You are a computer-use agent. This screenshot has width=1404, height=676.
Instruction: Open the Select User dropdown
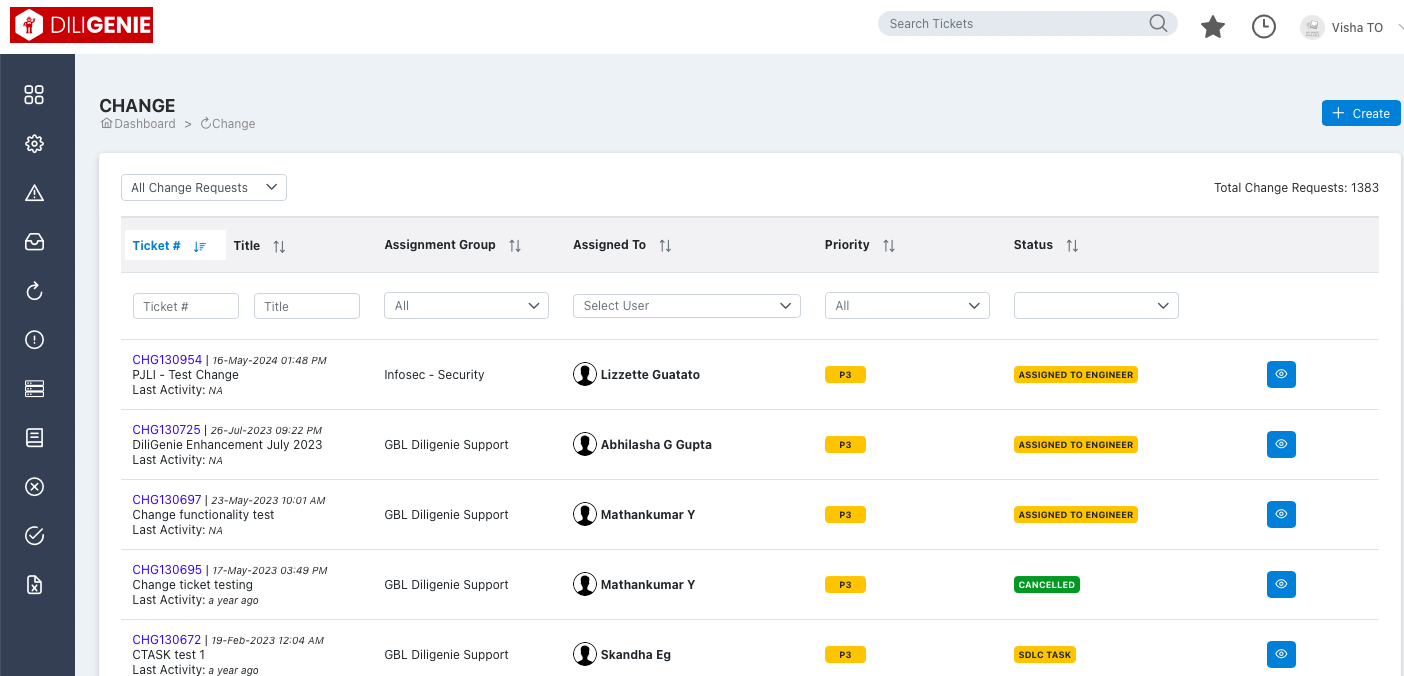(686, 305)
